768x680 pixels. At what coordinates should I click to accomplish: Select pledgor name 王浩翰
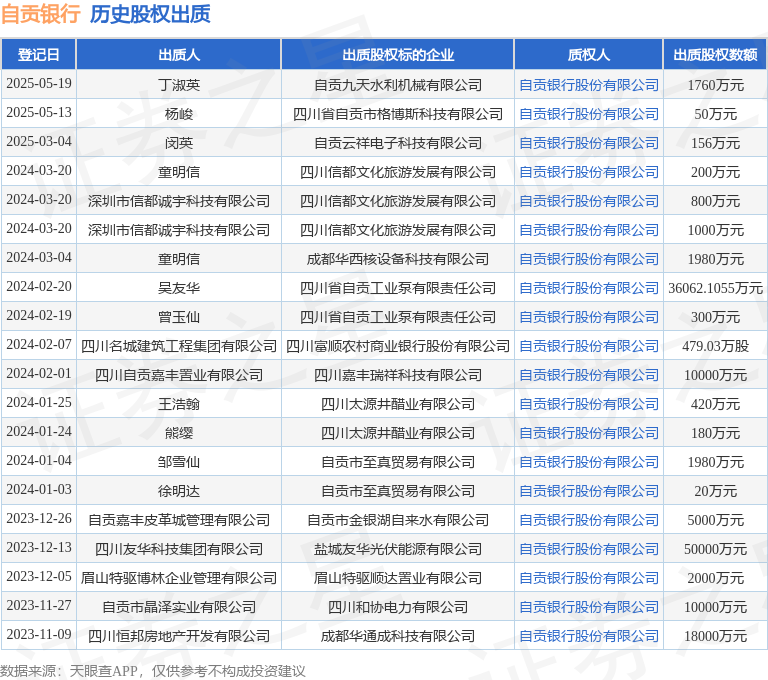(179, 404)
